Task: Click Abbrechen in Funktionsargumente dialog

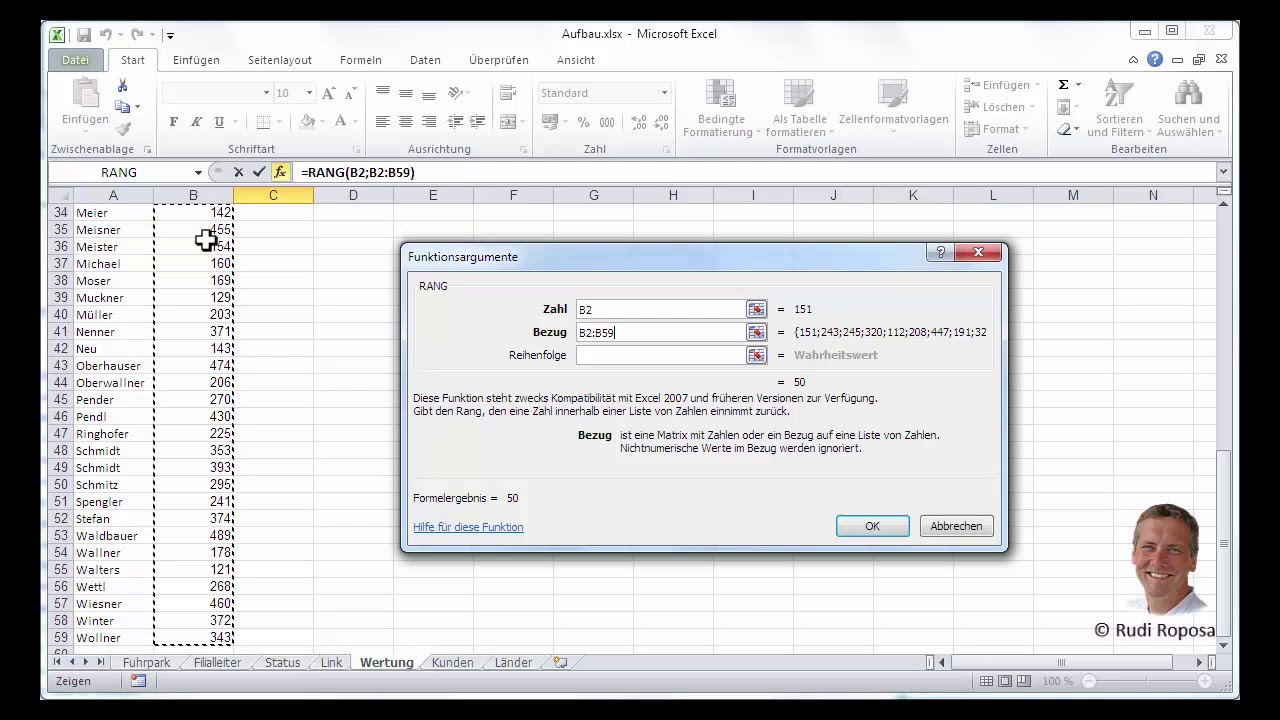Action: (956, 526)
